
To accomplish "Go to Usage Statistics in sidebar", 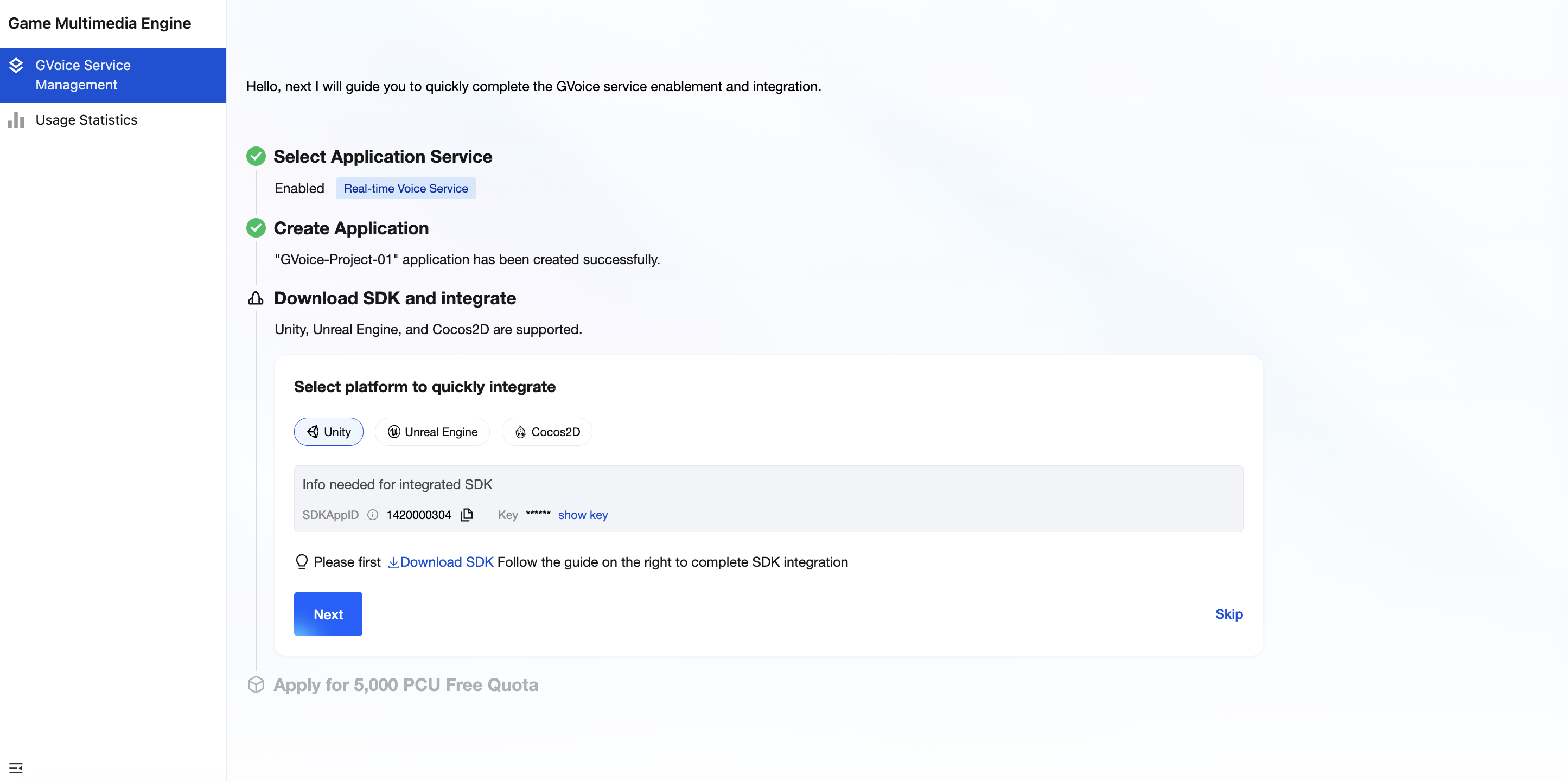I will point(86,120).
